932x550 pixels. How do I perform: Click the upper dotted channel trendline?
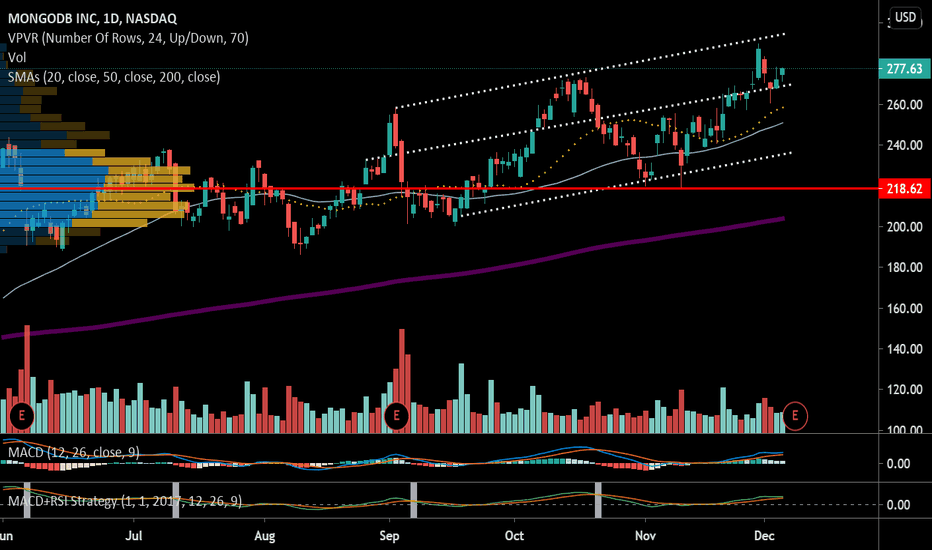tap(590, 71)
